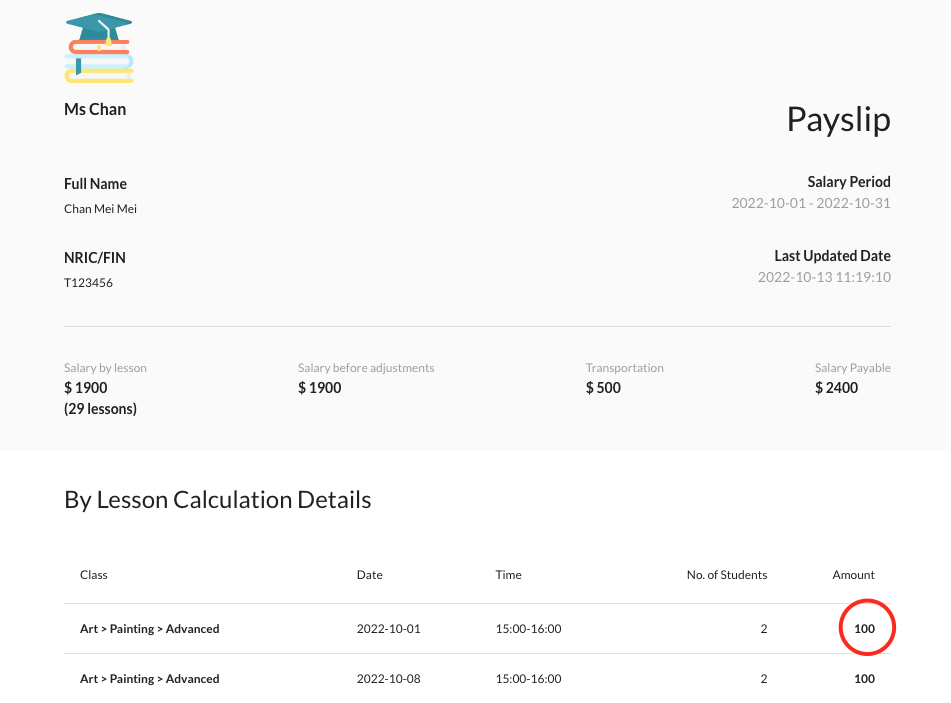Select the 2022-10-08 lesson date cell
This screenshot has height=703, width=951.
point(388,679)
